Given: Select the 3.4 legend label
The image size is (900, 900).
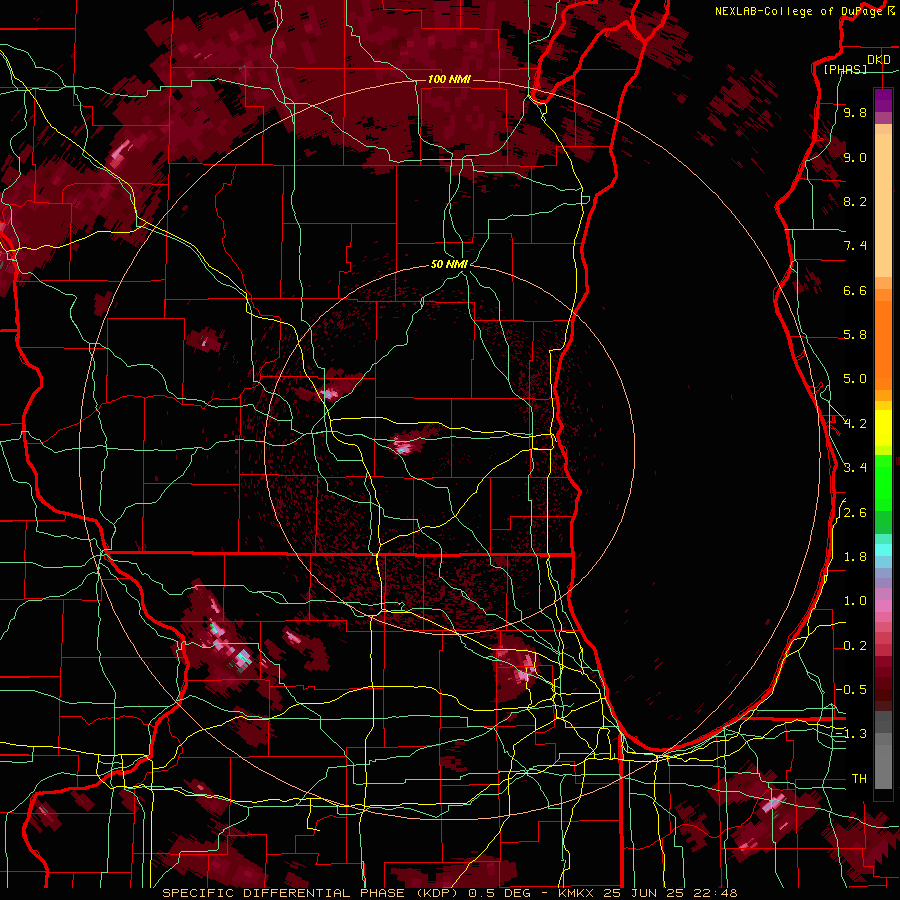Looking at the screenshot, I should pos(855,468).
